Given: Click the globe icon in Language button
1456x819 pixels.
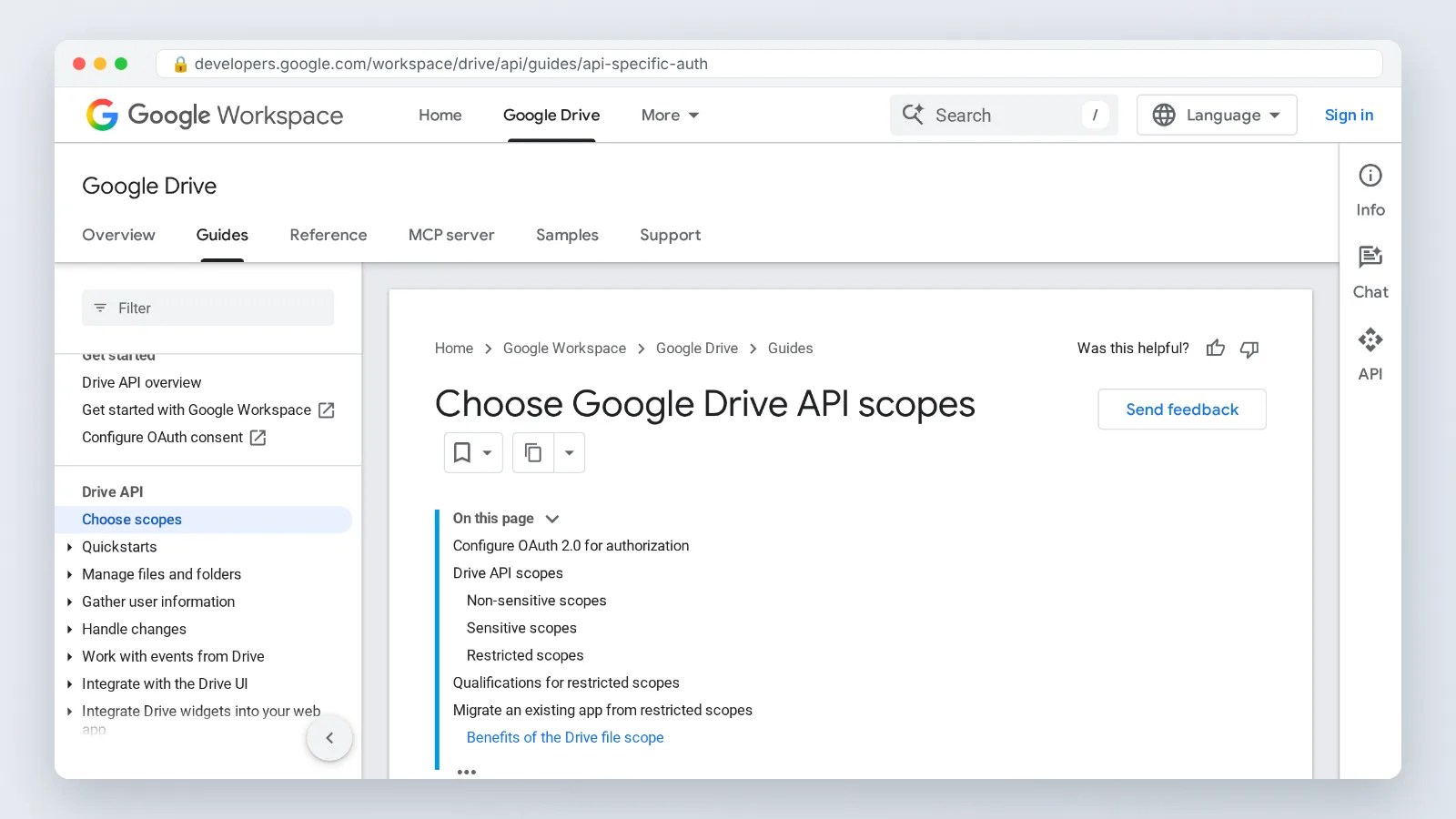Looking at the screenshot, I should [x=1164, y=115].
